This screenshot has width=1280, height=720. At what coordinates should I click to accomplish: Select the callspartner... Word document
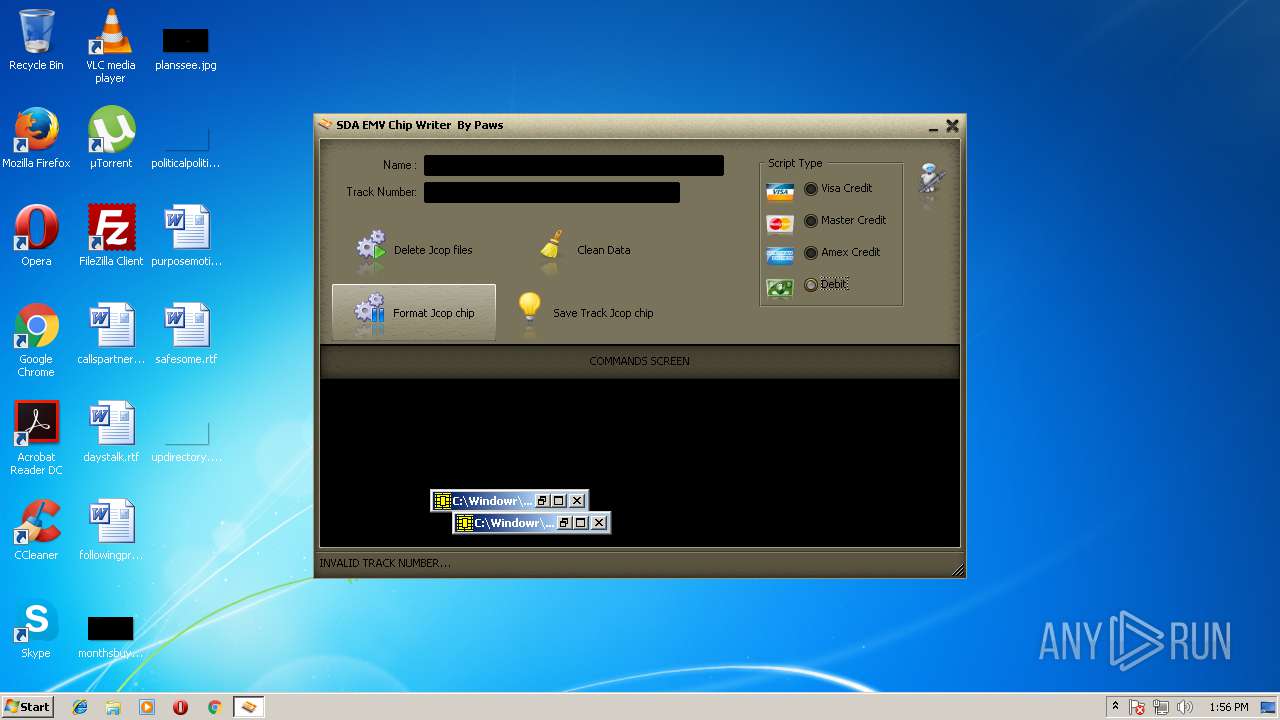[111, 334]
